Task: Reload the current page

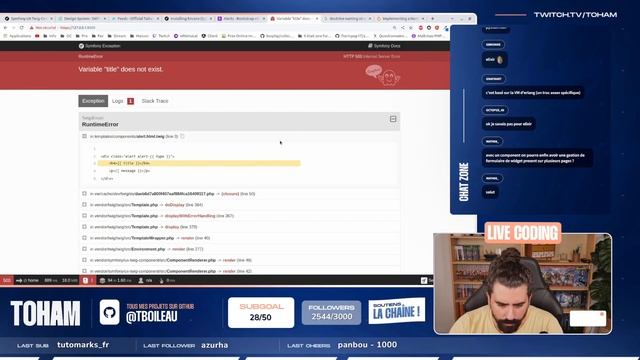Action: tap(21, 28)
